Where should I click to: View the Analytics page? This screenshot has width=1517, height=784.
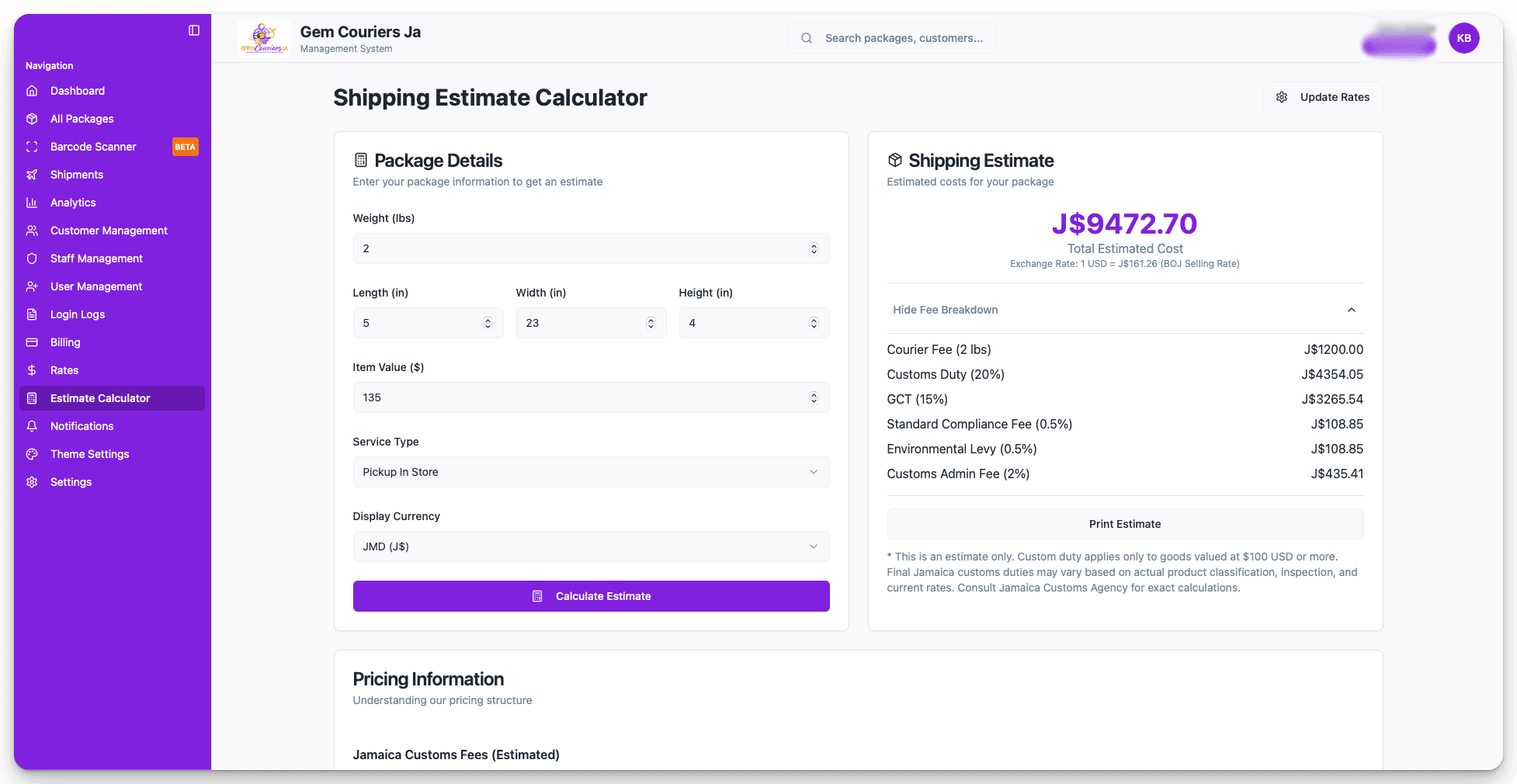click(72, 203)
